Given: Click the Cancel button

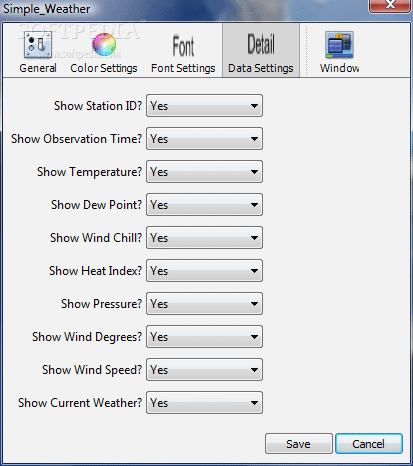Looking at the screenshot, I should pyautogui.click(x=369, y=444).
